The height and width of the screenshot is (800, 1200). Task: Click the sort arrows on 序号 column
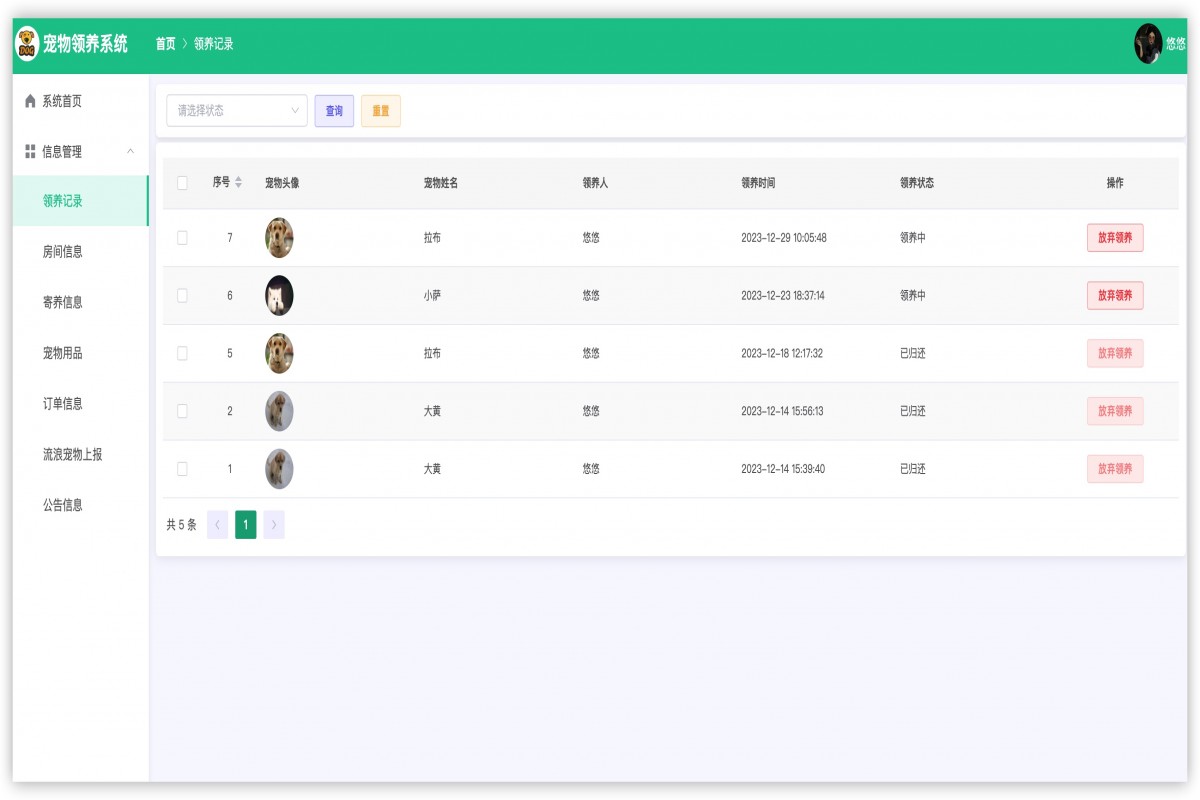tap(238, 182)
